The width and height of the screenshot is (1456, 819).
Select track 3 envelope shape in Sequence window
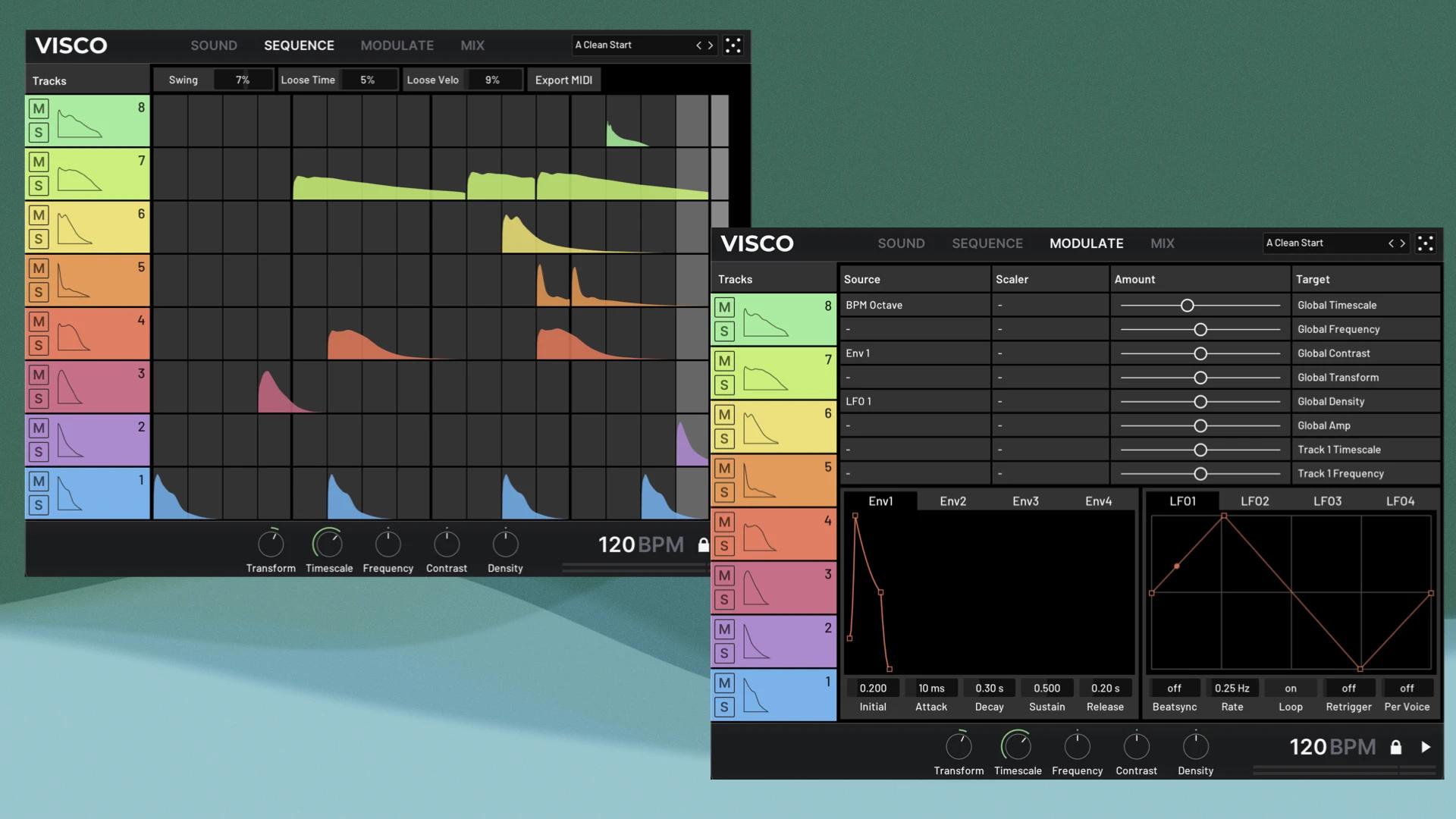point(70,387)
